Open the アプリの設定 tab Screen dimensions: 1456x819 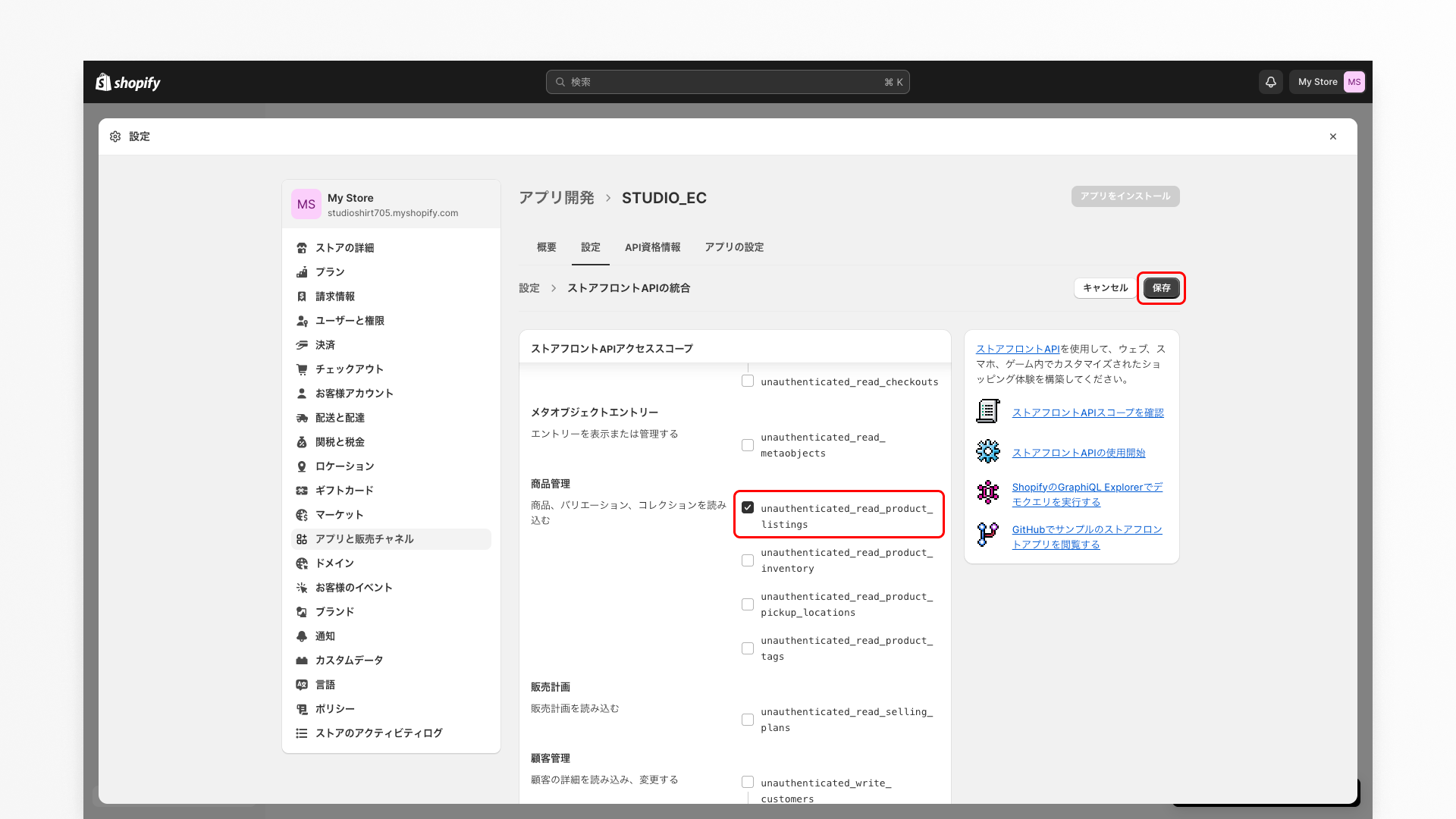click(734, 247)
